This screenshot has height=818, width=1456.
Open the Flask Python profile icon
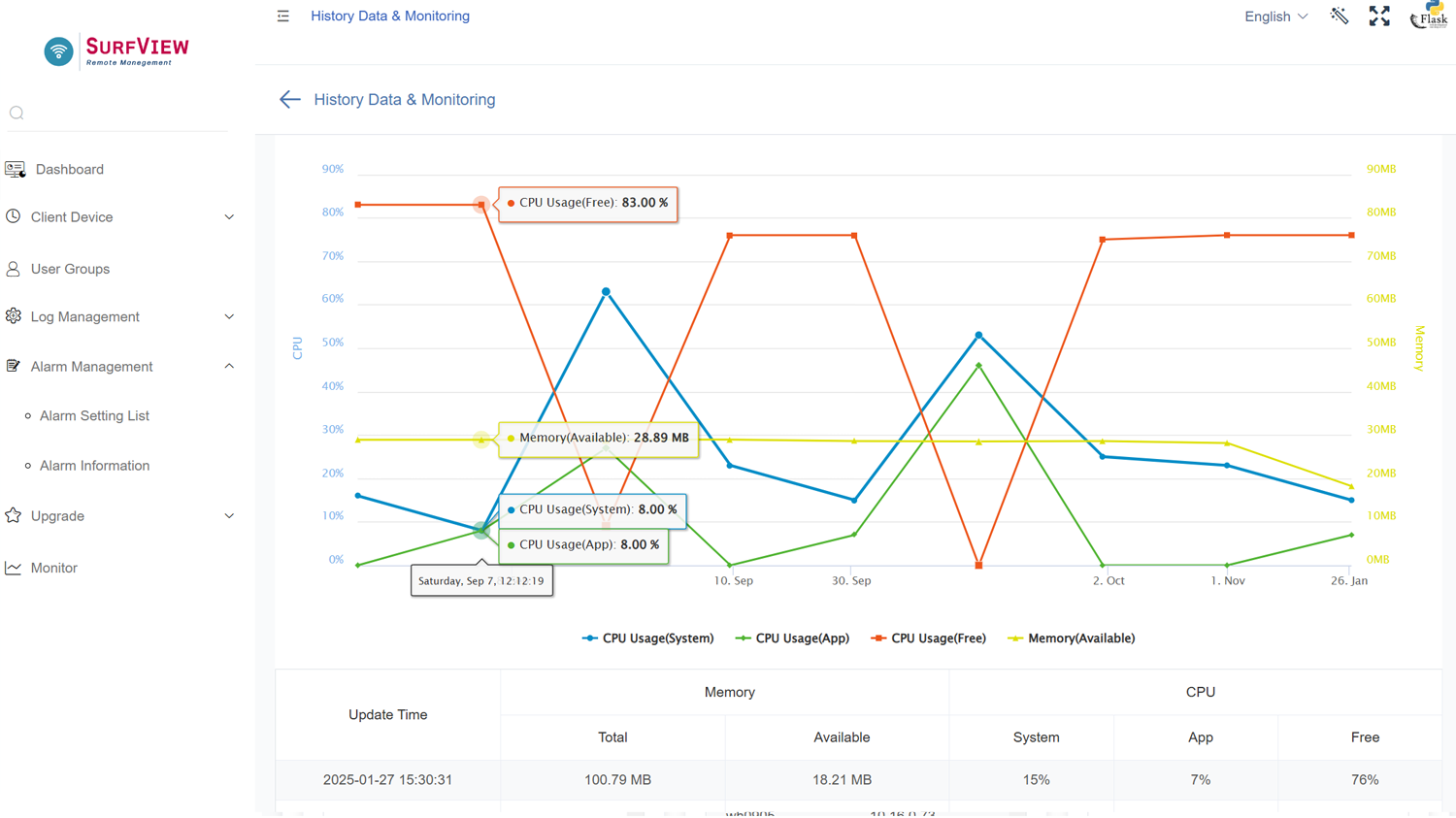(1429, 16)
